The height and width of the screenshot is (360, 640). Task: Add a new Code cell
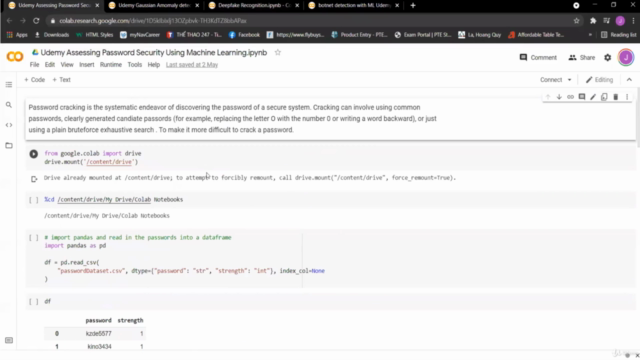coord(34,80)
